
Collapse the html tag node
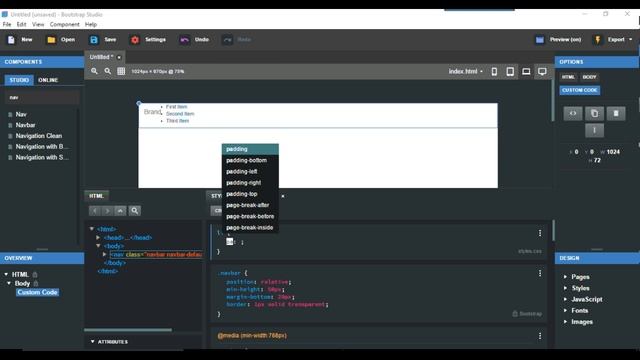[92, 229]
